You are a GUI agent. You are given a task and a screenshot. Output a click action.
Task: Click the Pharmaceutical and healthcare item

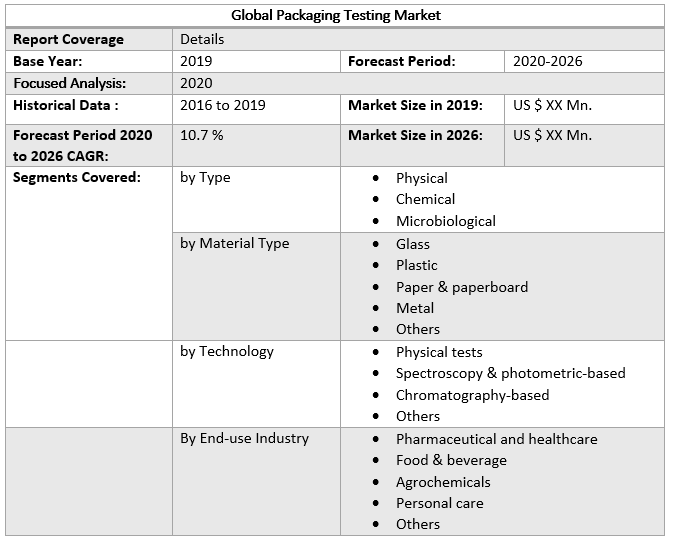click(496, 439)
